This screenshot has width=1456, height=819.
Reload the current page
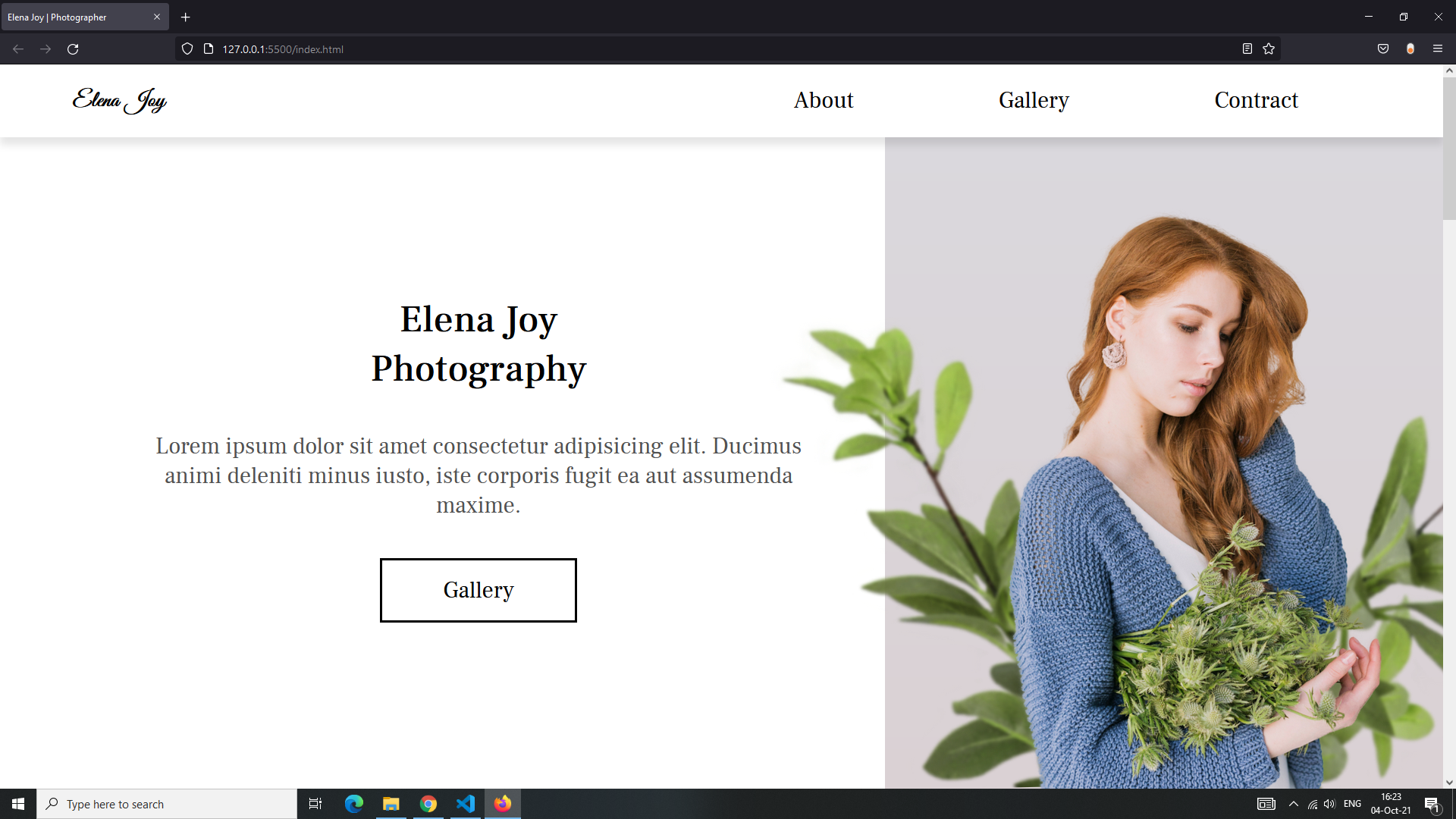pyautogui.click(x=73, y=49)
